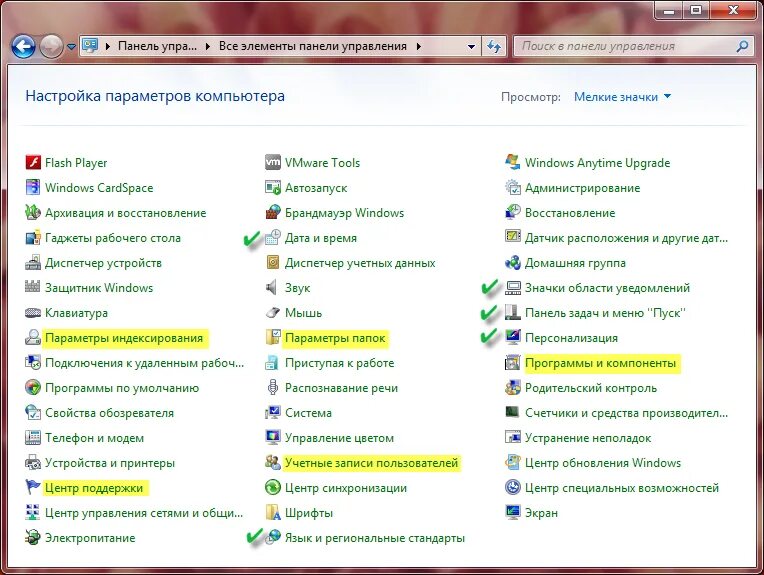Click the refresh button beside address bar

(x=495, y=46)
